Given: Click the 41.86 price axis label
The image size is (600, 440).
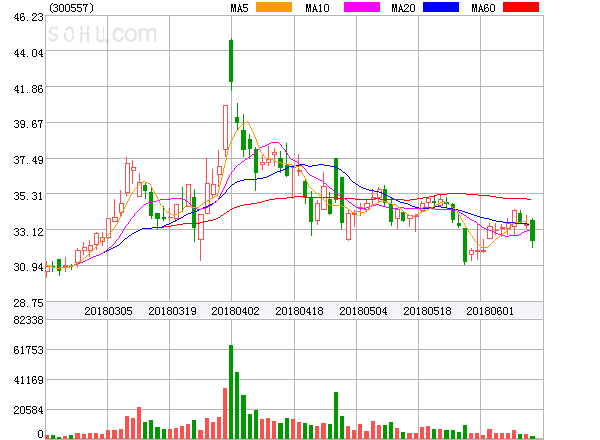Looking at the screenshot, I should tap(29, 89).
